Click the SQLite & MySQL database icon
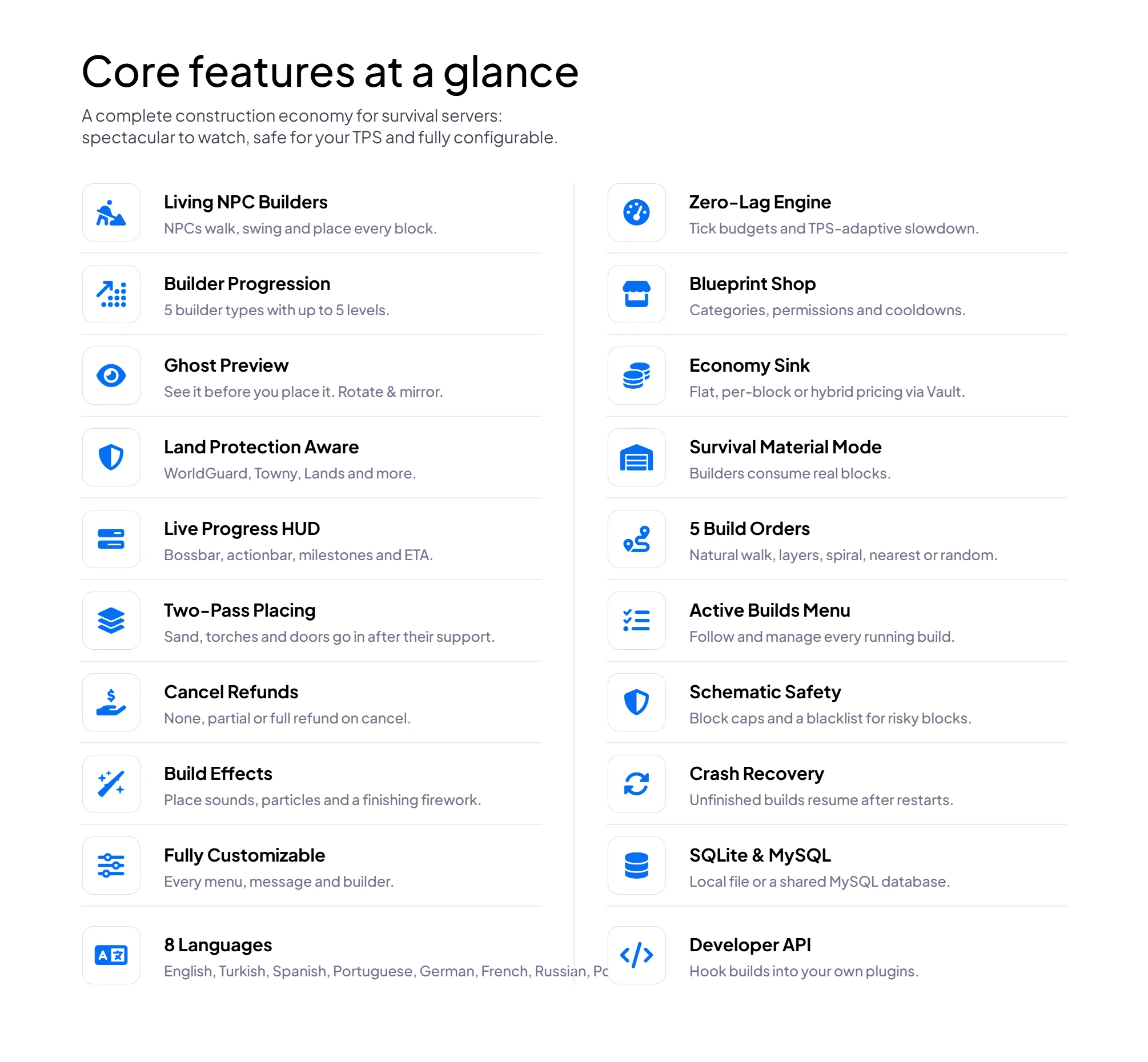Viewport: 1148px width, 1062px height. point(636,866)
